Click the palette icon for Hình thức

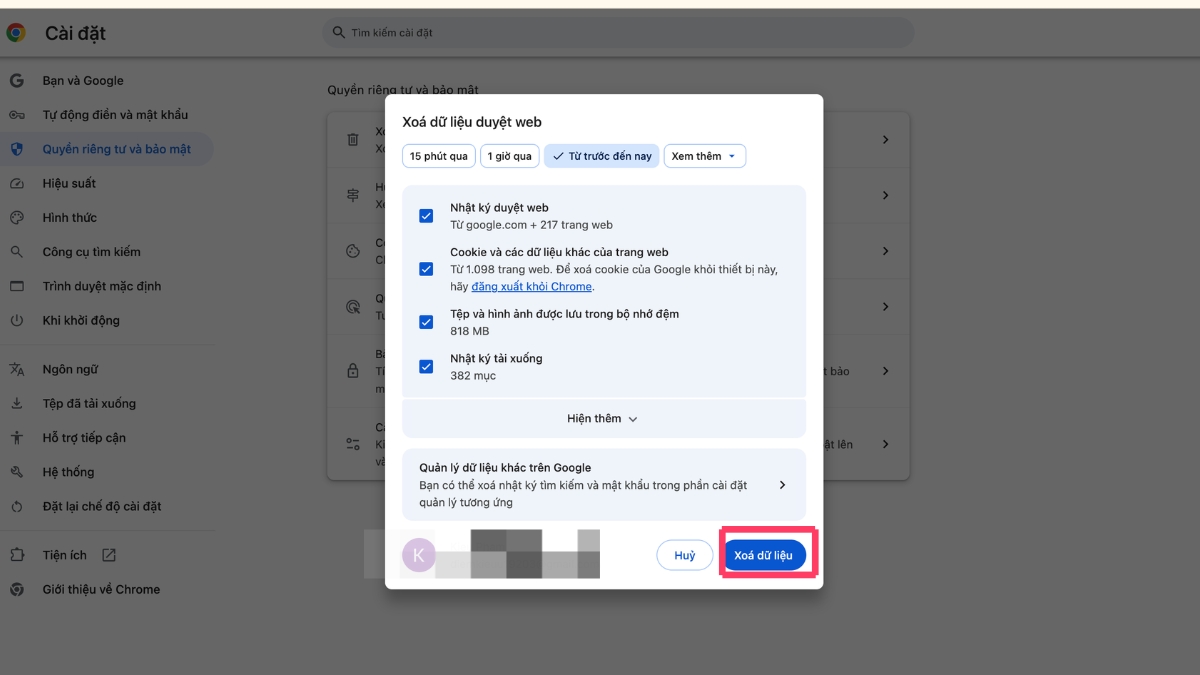tap(16, 218)
